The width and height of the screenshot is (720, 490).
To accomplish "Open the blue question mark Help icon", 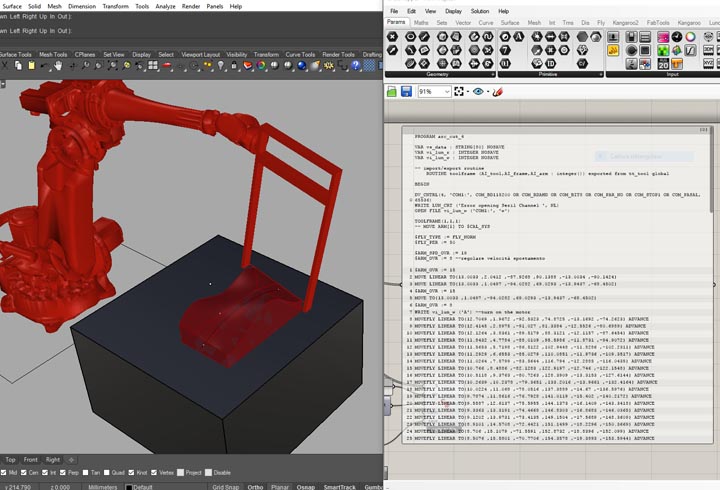I will (355, 66).
